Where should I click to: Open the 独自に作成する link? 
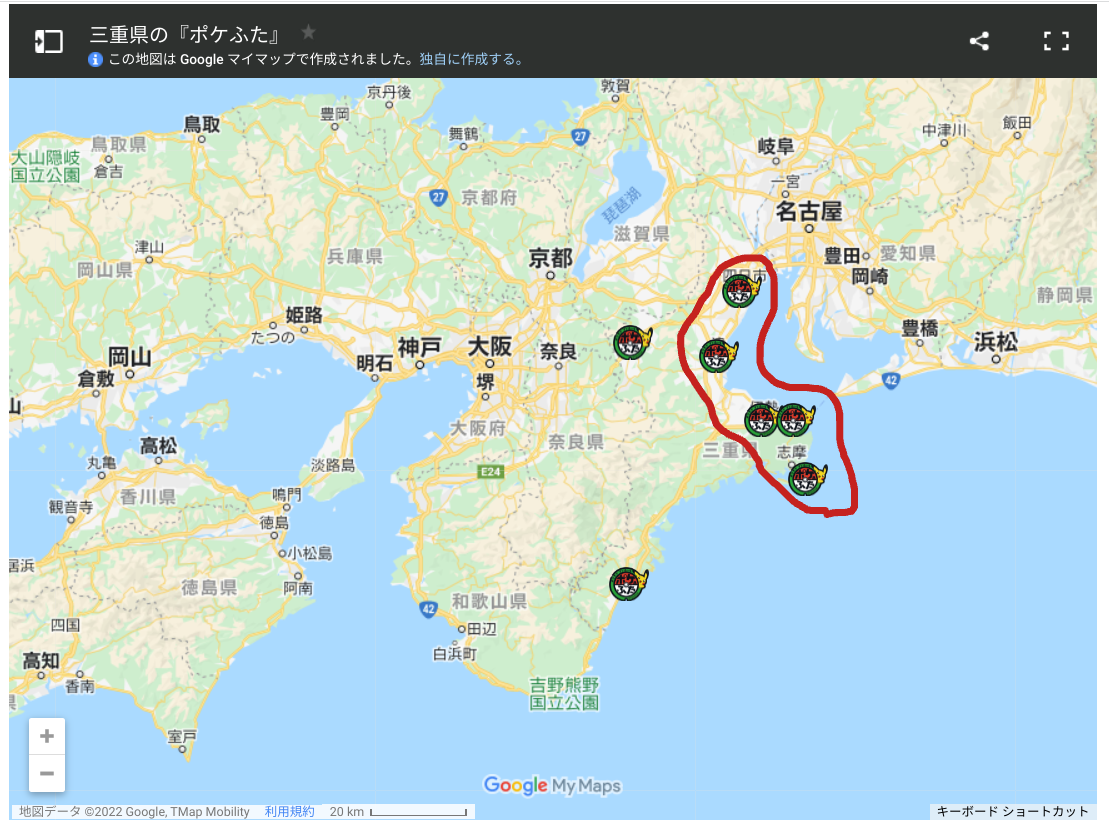[472, 59]
